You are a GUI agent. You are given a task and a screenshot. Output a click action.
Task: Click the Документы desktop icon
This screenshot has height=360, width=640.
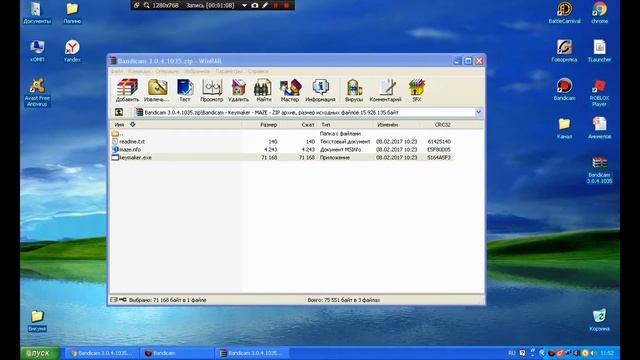click(37, 13)
